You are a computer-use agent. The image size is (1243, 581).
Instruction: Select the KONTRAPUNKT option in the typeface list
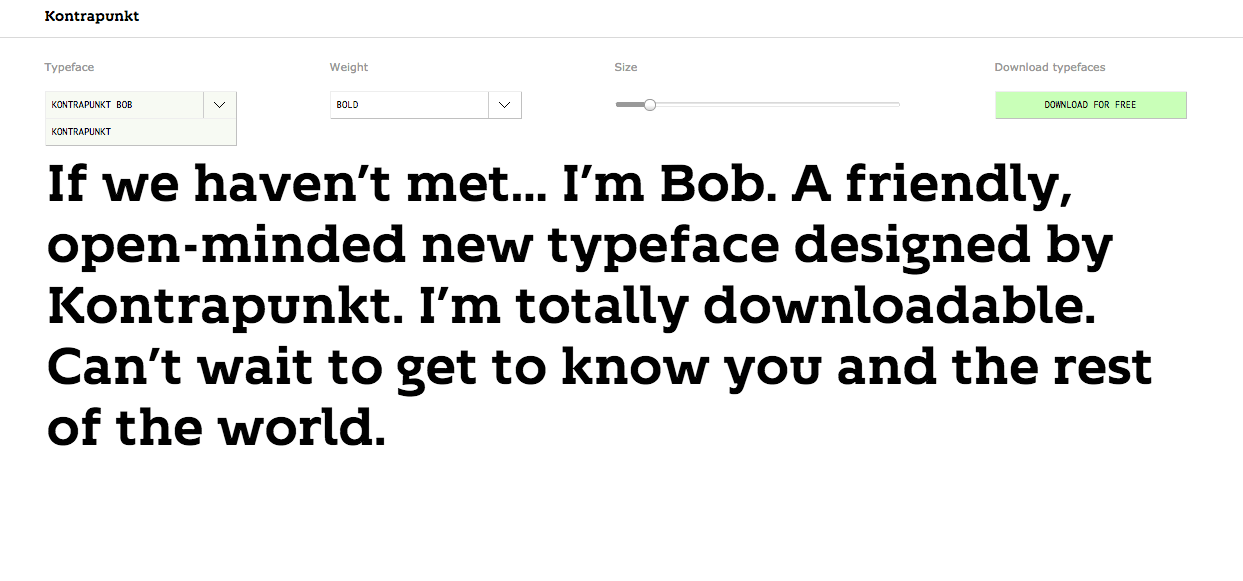coord(140,132)
